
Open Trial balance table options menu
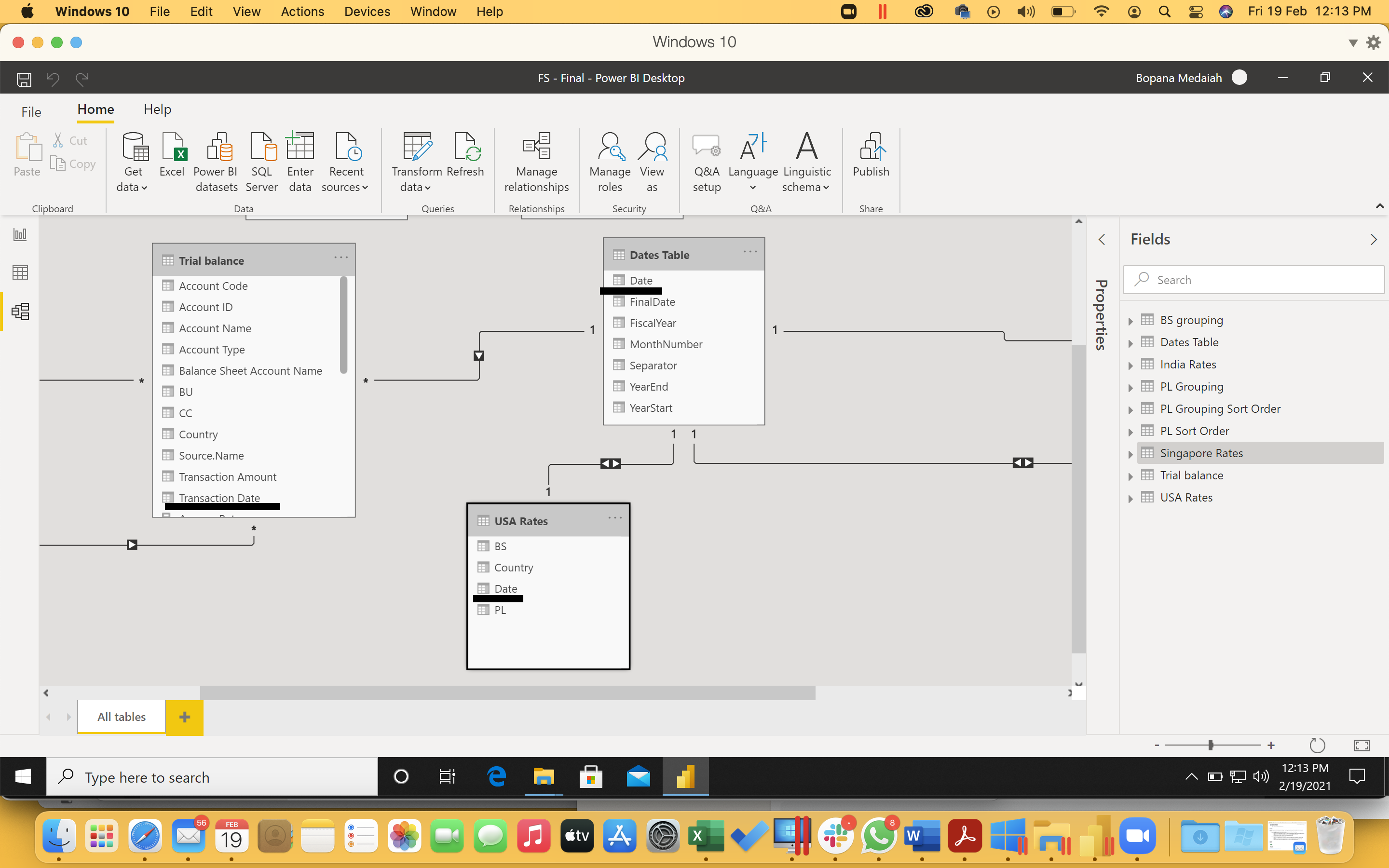(x=341, y=258)
